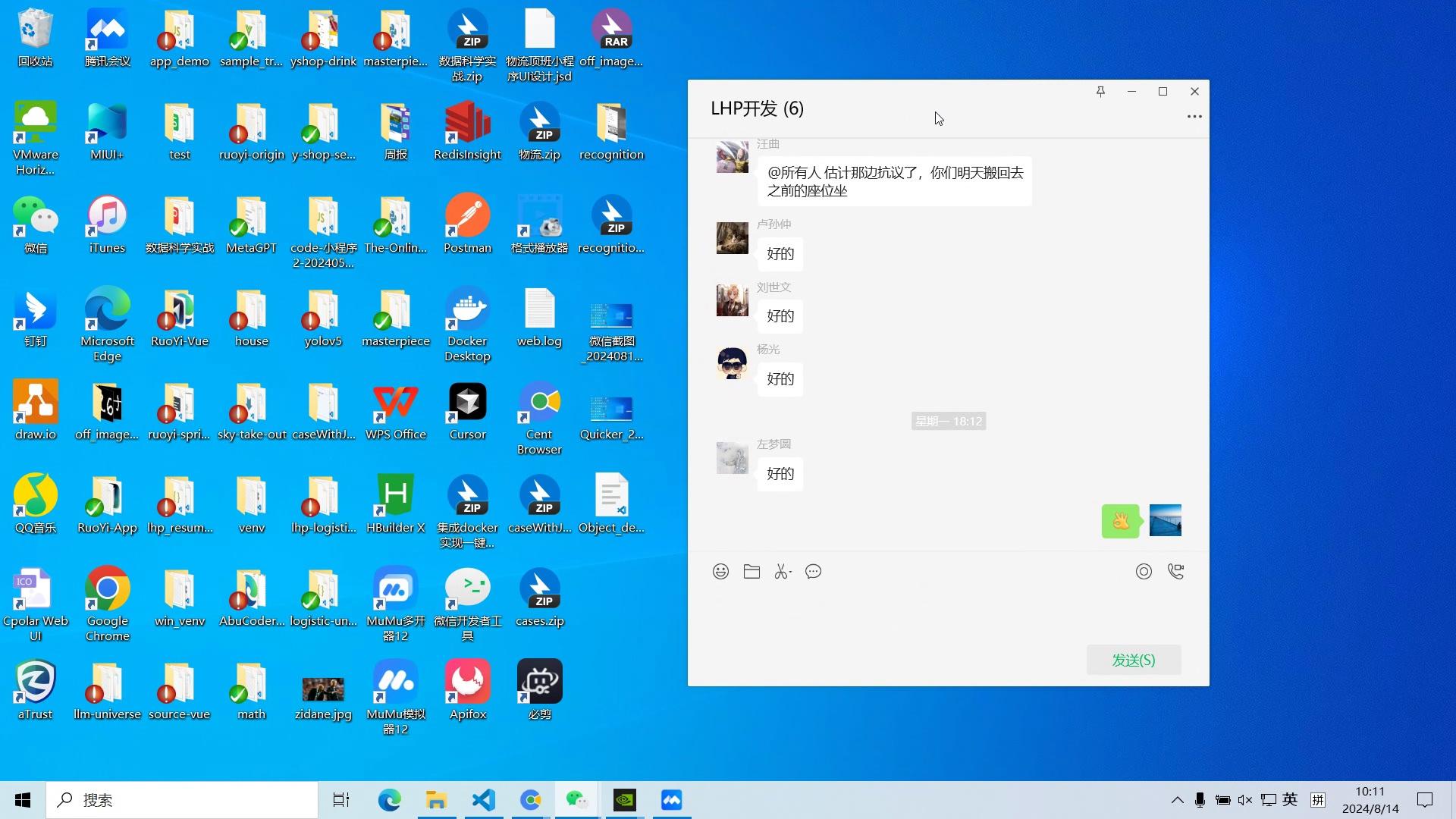Select the cases.zip archive
Screen dimensions: 1456x819
[539, 598]
